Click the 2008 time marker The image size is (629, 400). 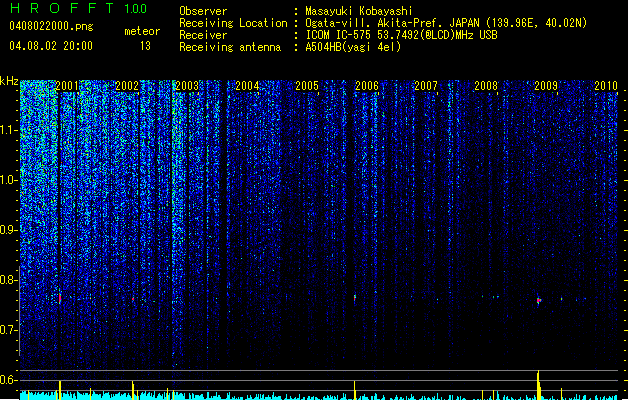tap(486, 86)
